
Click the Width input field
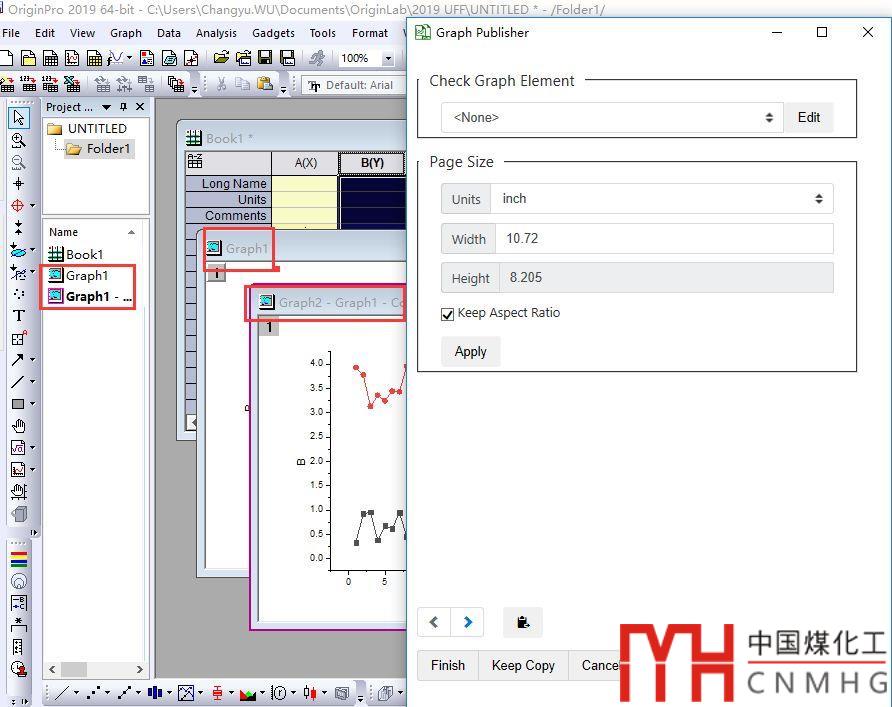[x=663, y=239]
